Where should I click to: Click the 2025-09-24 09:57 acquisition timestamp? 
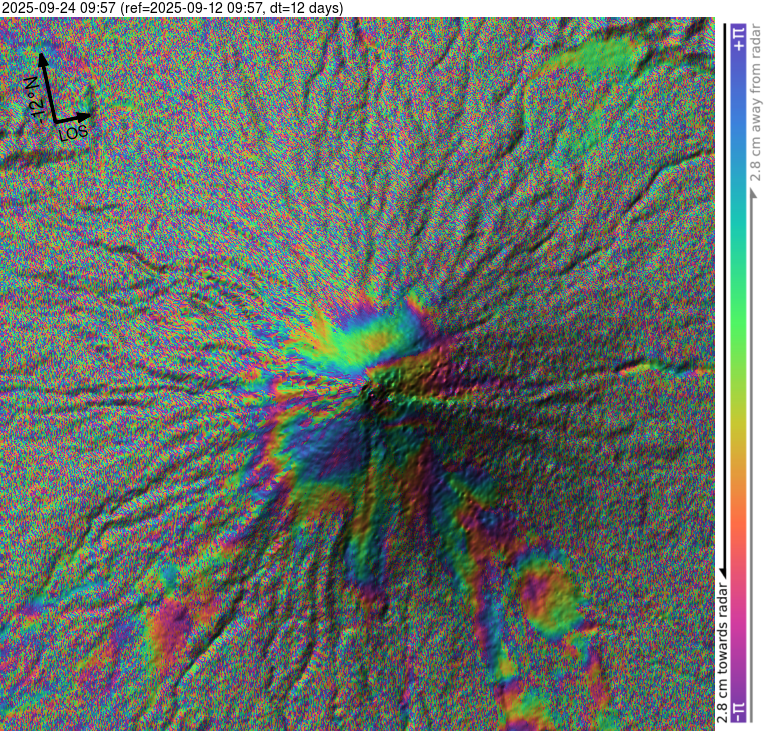[x=62, y=8]
